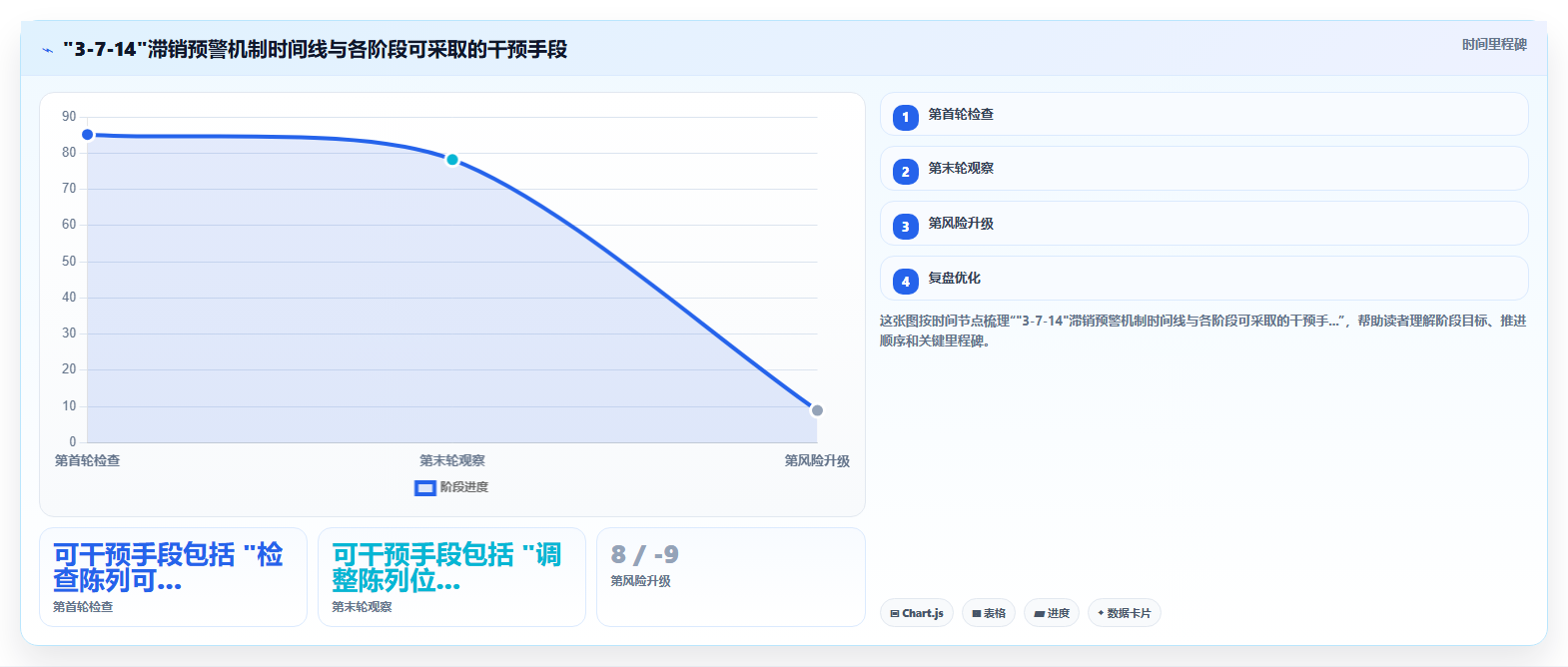
Task: Select the 第首轮检查 timeline step row
Action: pos(1203,114)
